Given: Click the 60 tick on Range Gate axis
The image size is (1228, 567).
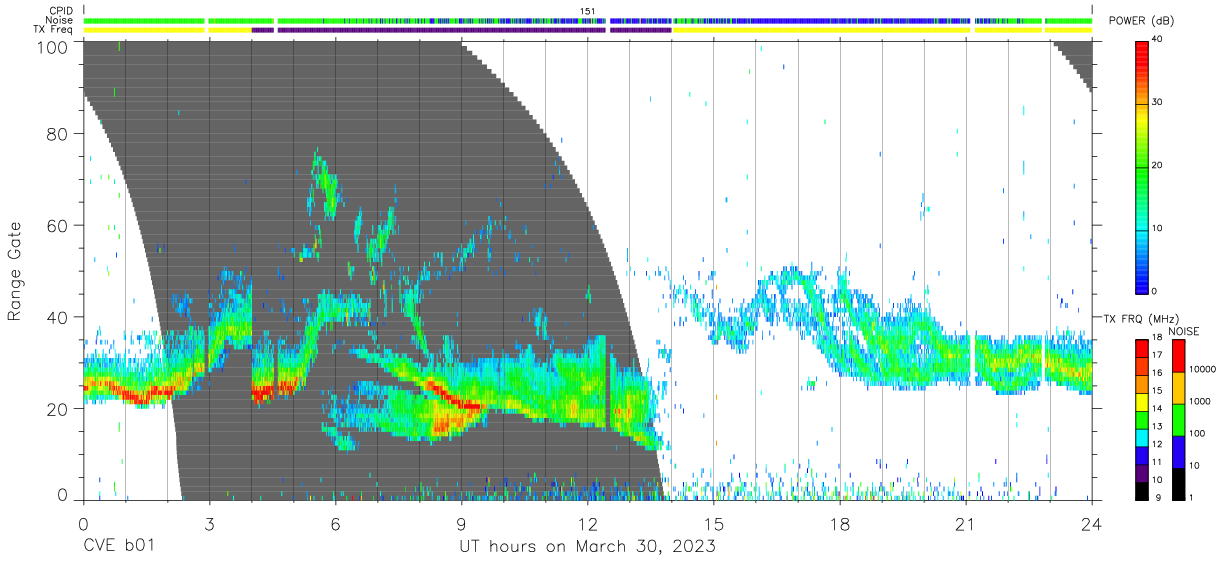Looking at the screenshot, I should [x=58, y=225].
